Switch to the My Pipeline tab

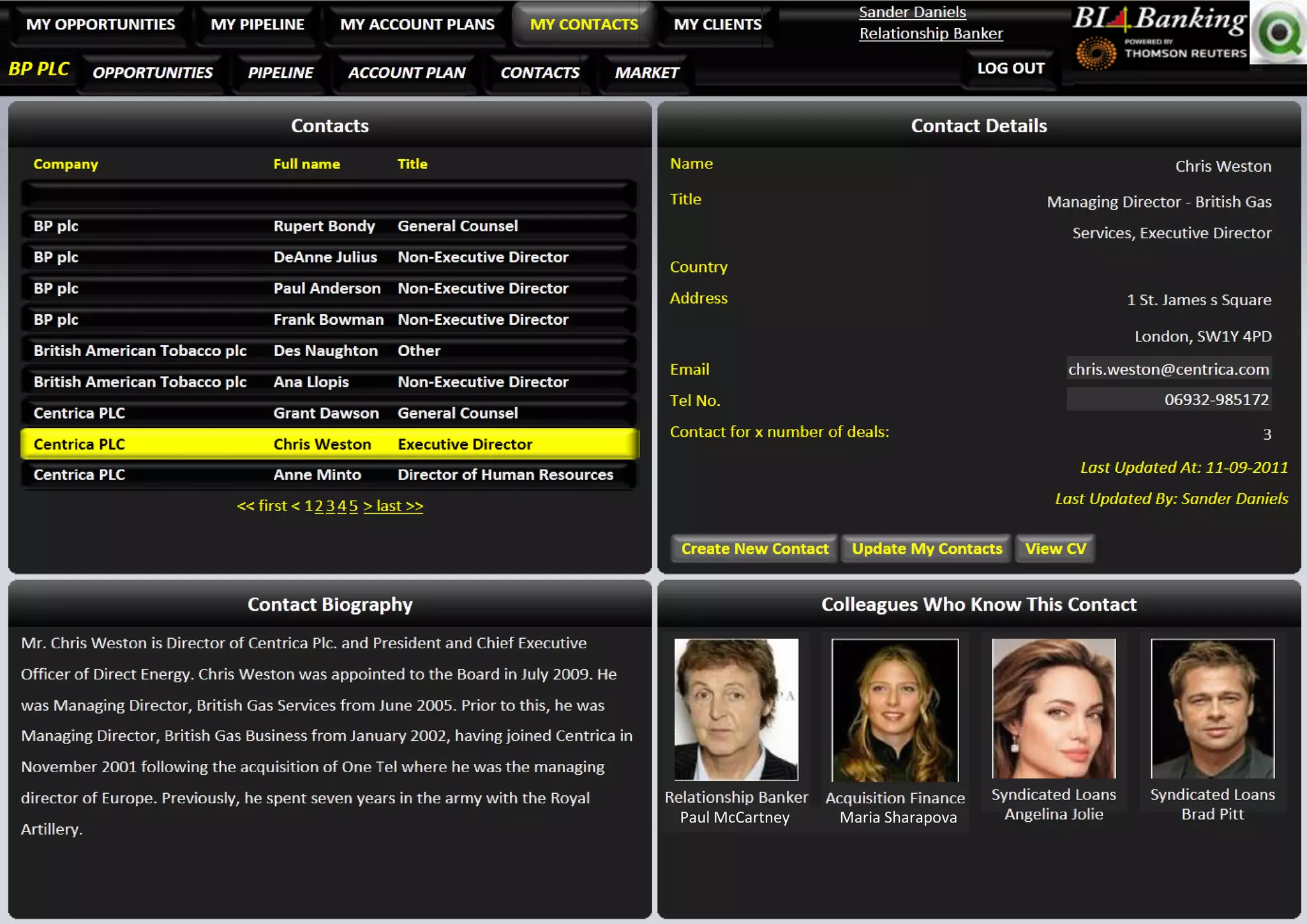coord(257,24)
